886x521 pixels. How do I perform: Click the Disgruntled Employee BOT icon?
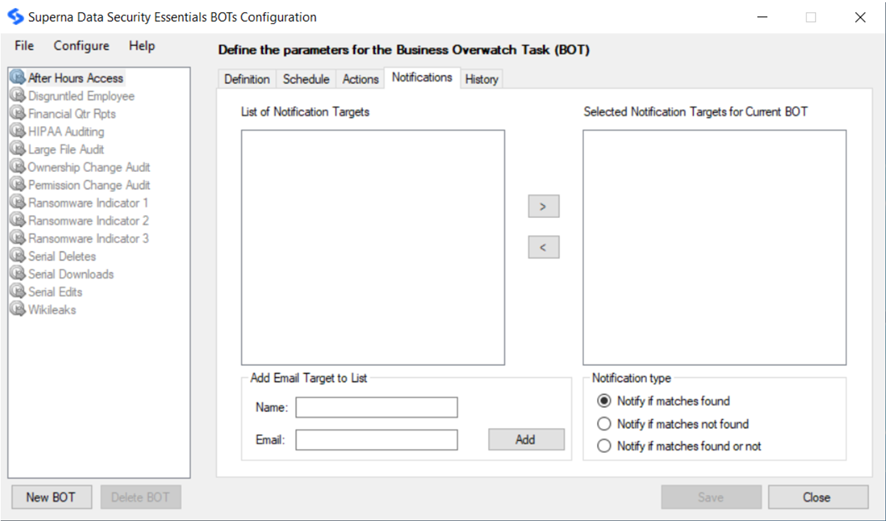18,95
